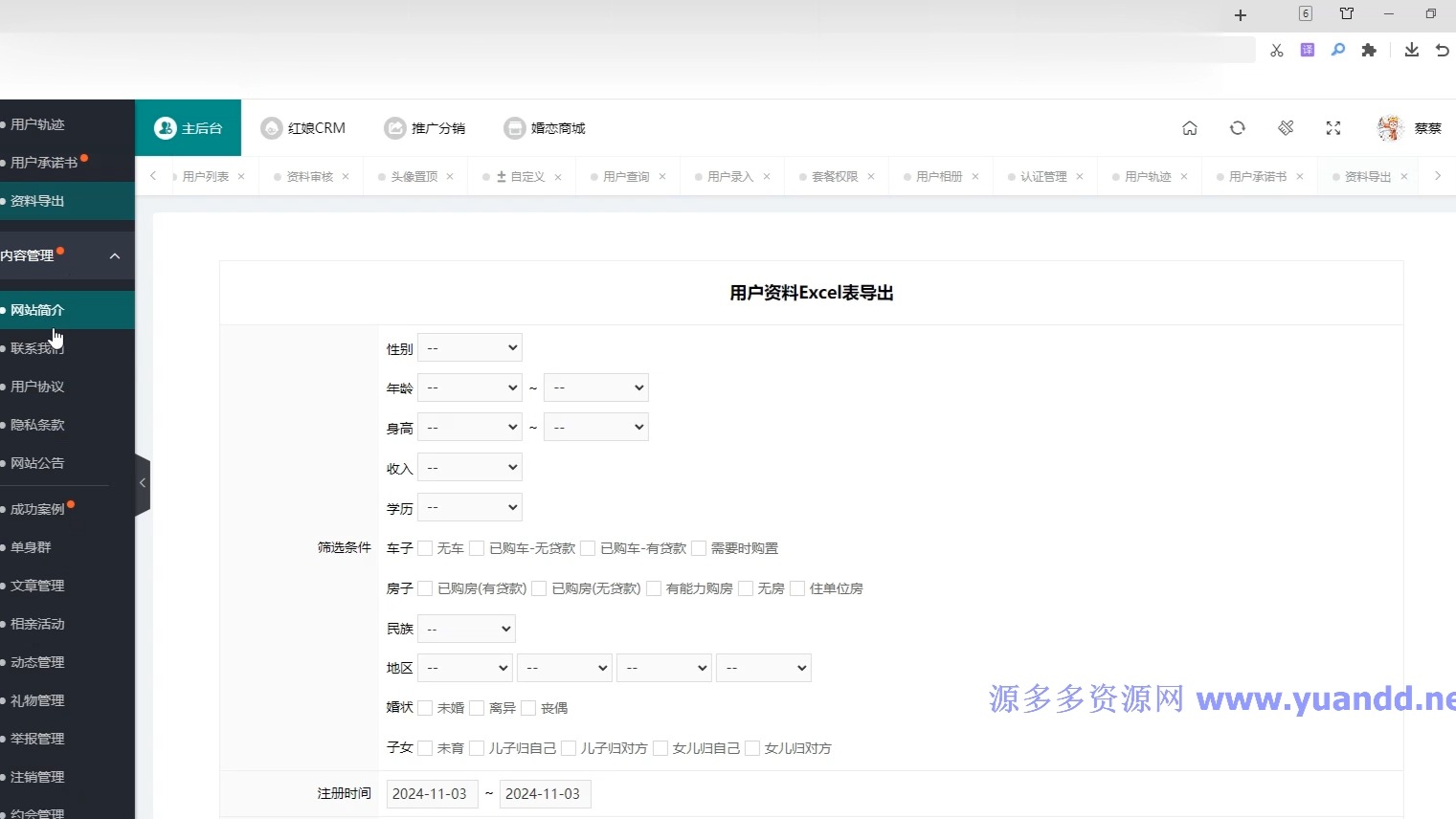Open the user avatar 蔡蔡
1456x819 pixels.
click(x=1409, y=128)
